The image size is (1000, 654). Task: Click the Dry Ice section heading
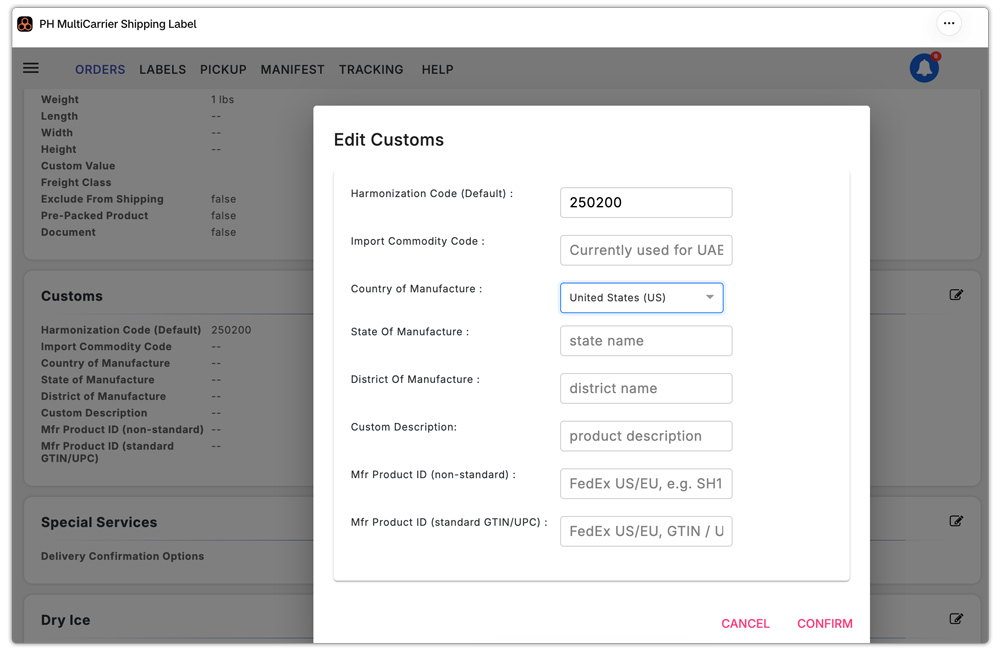[65, 620]
